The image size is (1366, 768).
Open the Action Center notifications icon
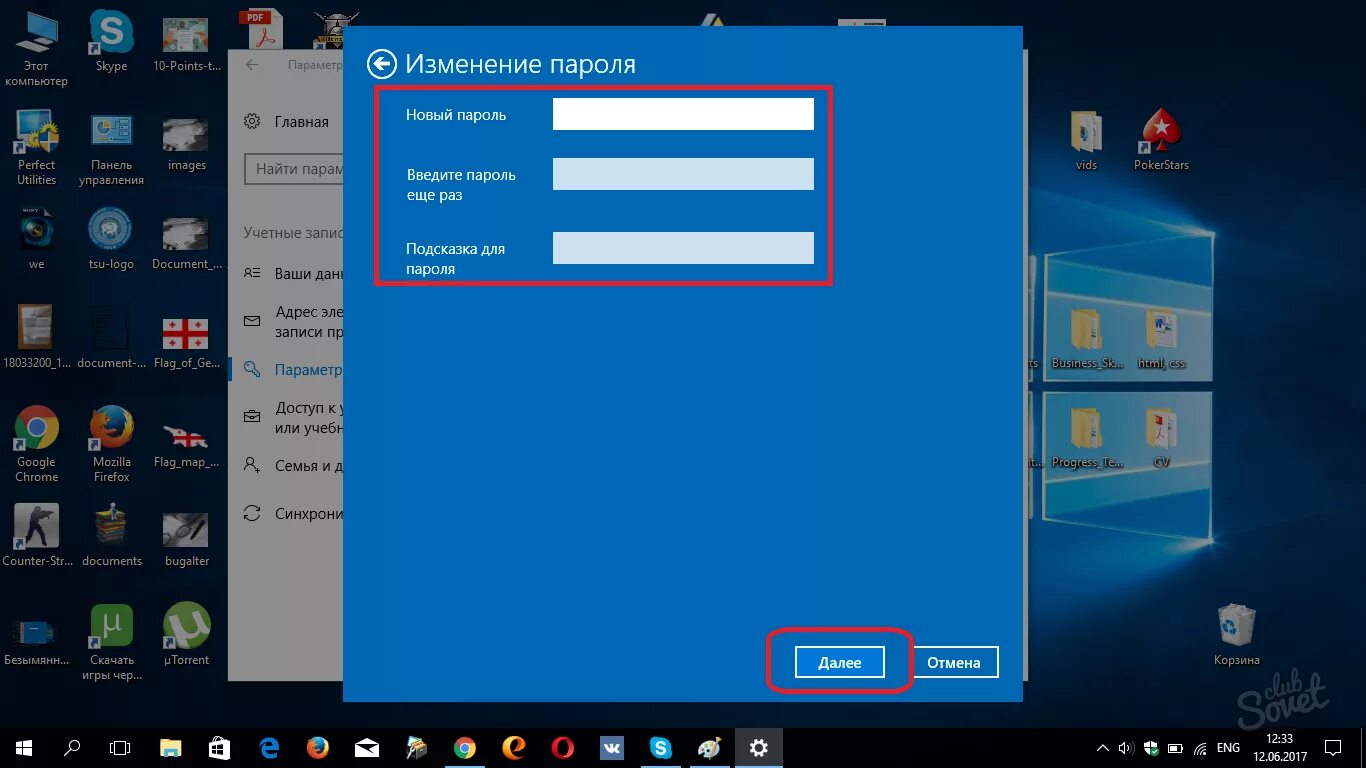pyautogui.click(x=1332, y=747)
